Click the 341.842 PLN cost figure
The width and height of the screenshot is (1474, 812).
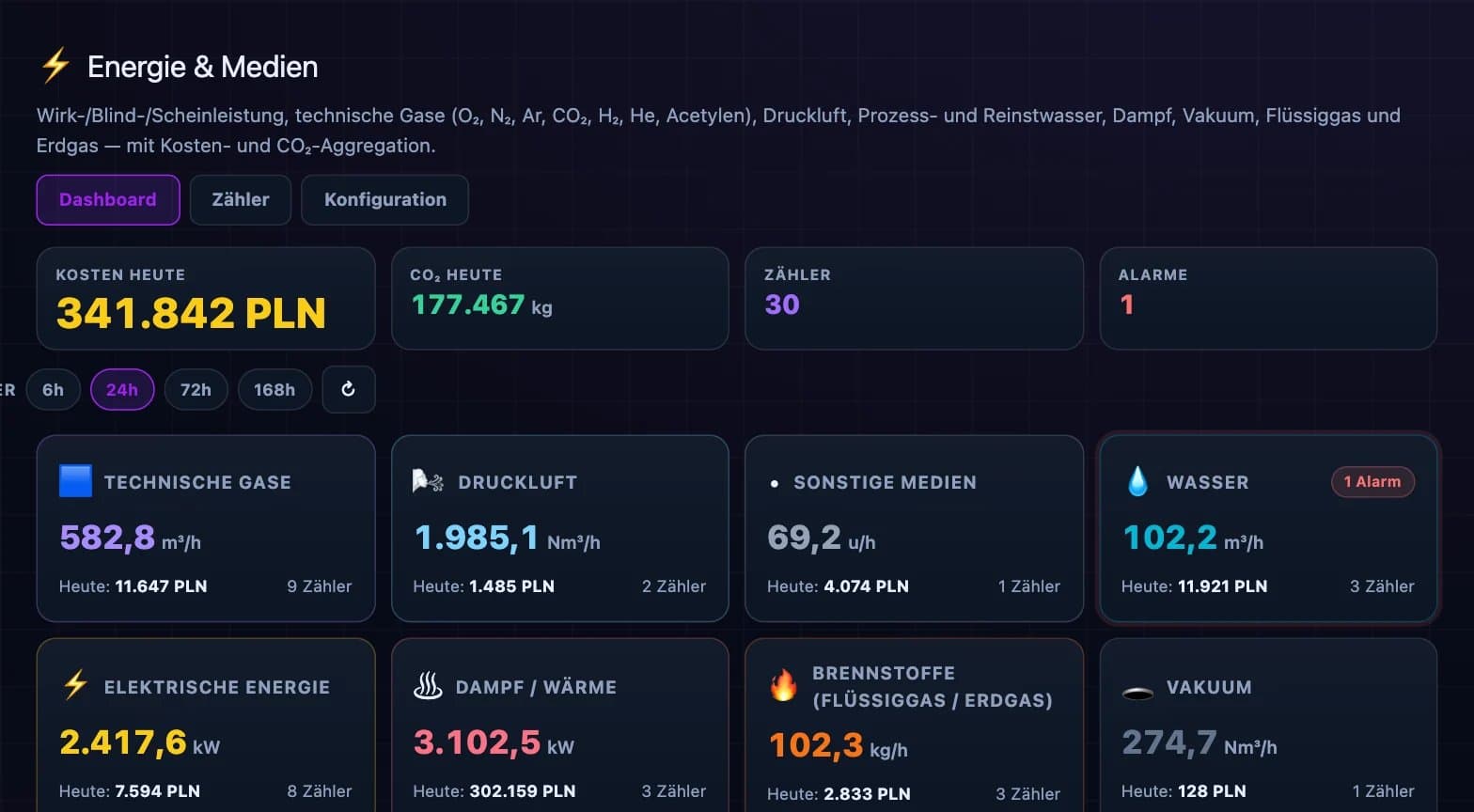(191, 313)
